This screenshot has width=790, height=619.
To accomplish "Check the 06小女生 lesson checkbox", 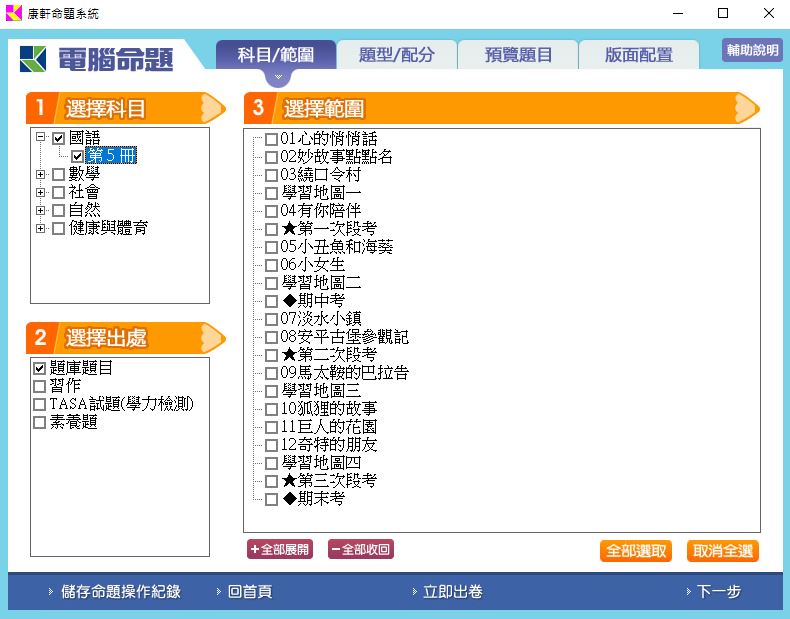I will tap(271, 265).
